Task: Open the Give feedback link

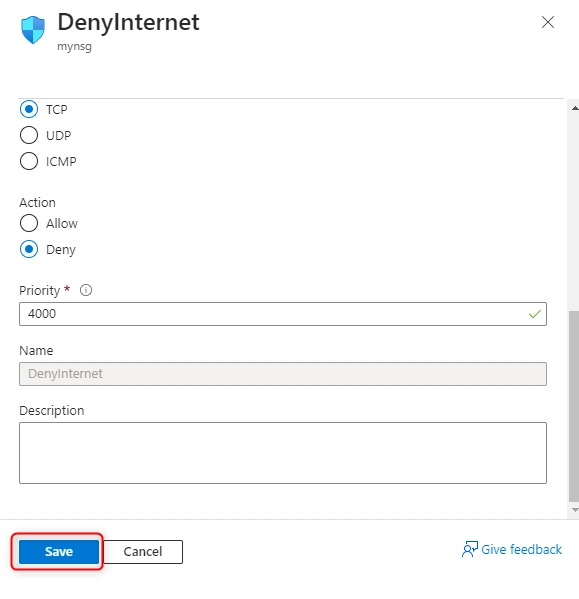Action: click(521, 549)
